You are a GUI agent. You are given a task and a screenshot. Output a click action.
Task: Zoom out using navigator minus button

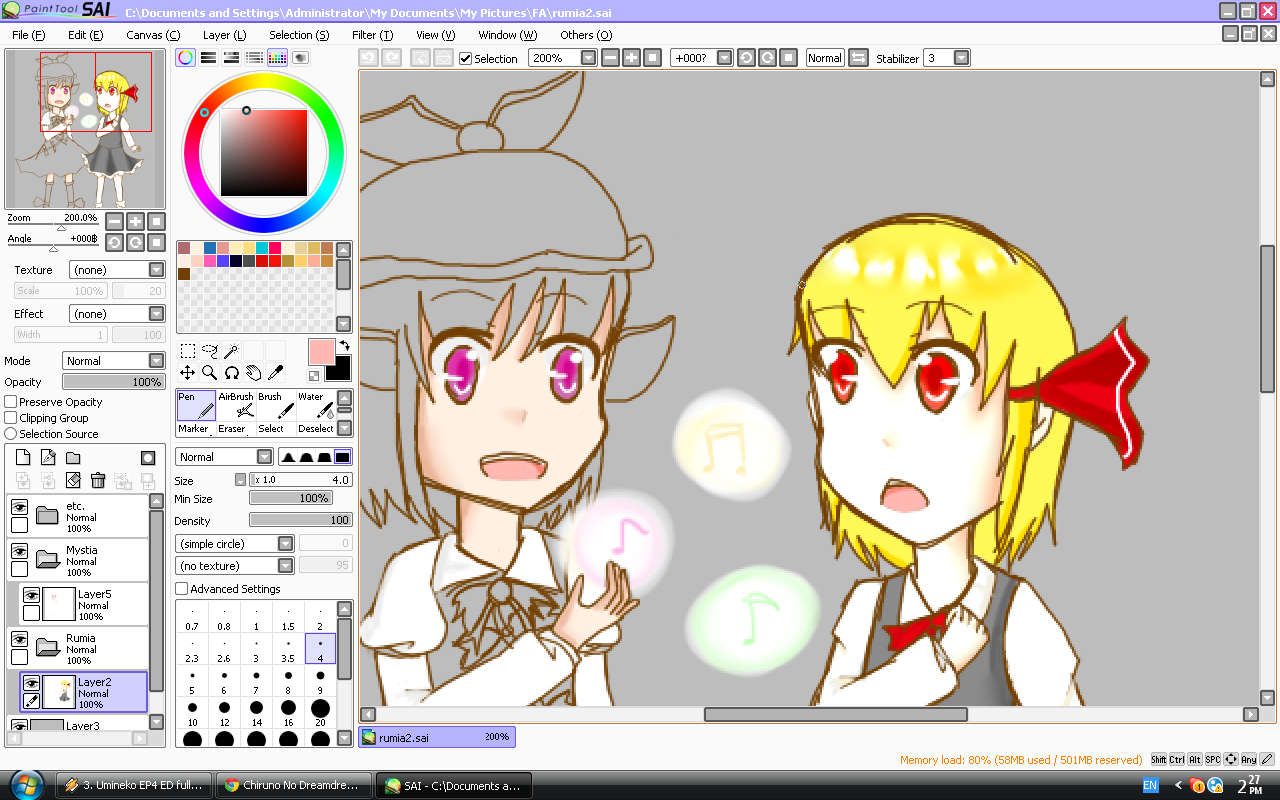[115, 221]
